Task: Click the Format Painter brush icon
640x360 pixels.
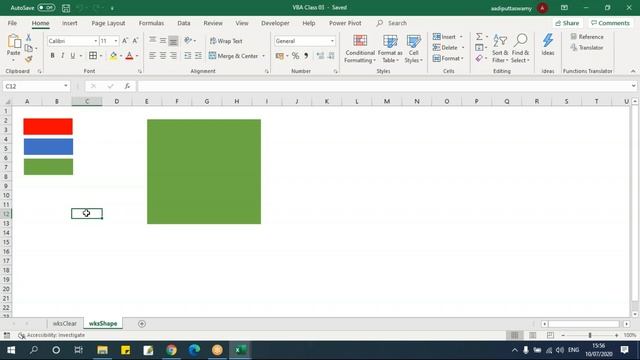Action: (29, 59)
